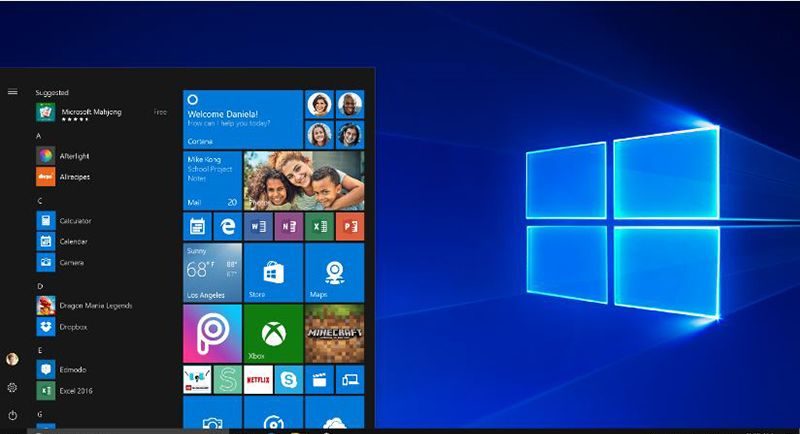Open the PicsArt tile
800x434 pixels.
pos(212,334)
